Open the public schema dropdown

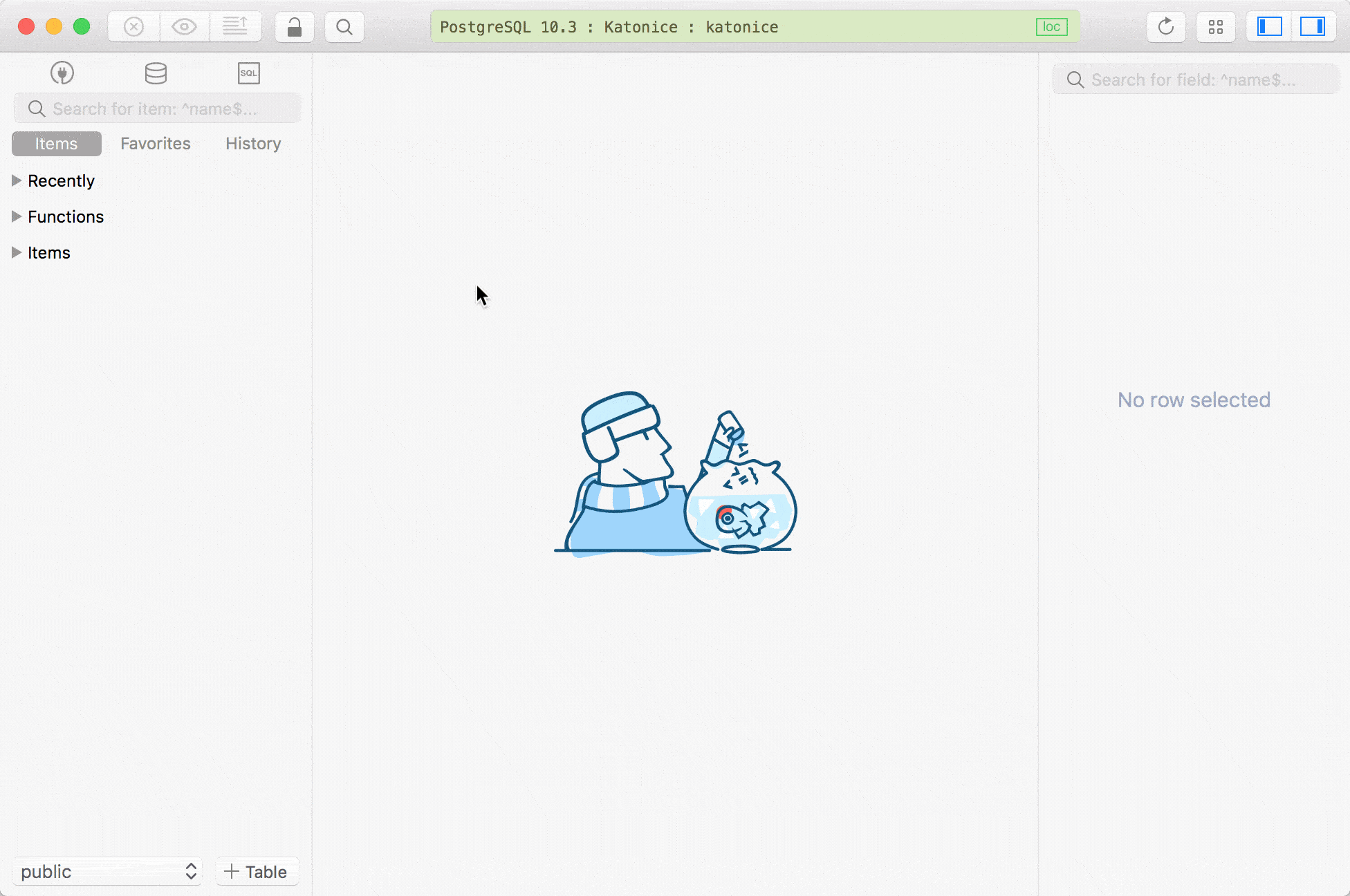[107, 871]
